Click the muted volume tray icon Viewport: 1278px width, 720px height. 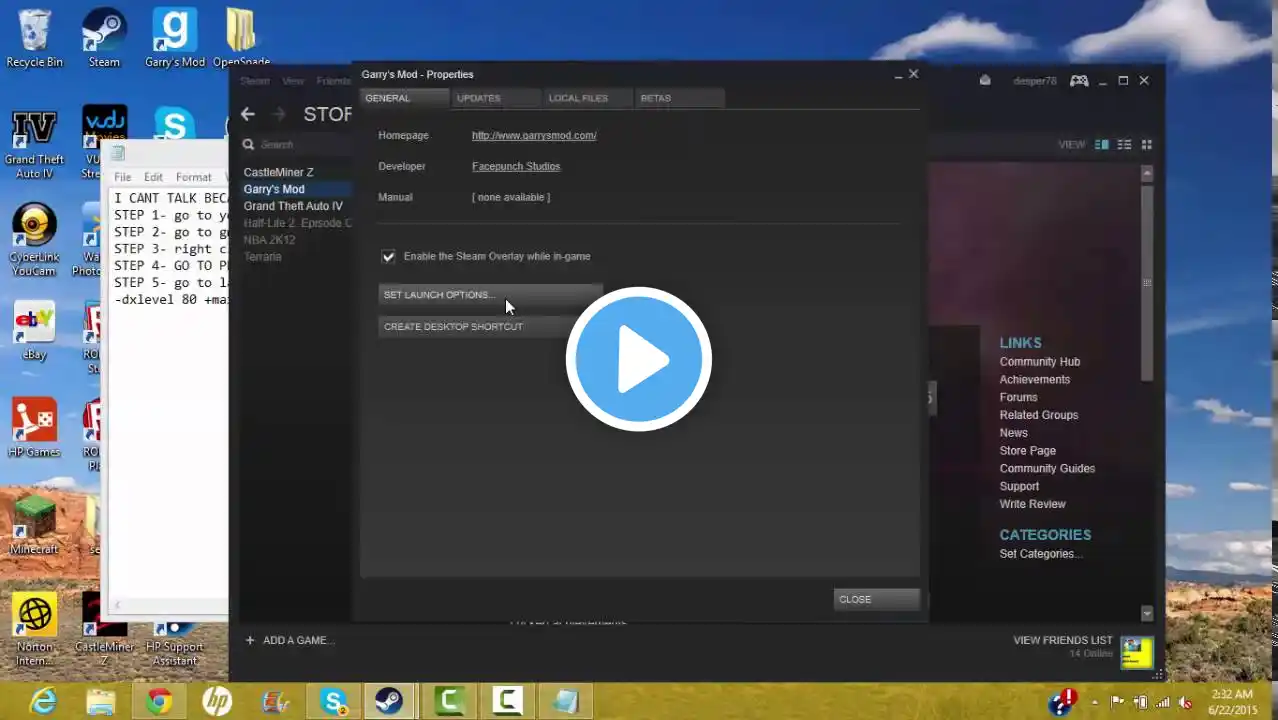coord(1185,702)
